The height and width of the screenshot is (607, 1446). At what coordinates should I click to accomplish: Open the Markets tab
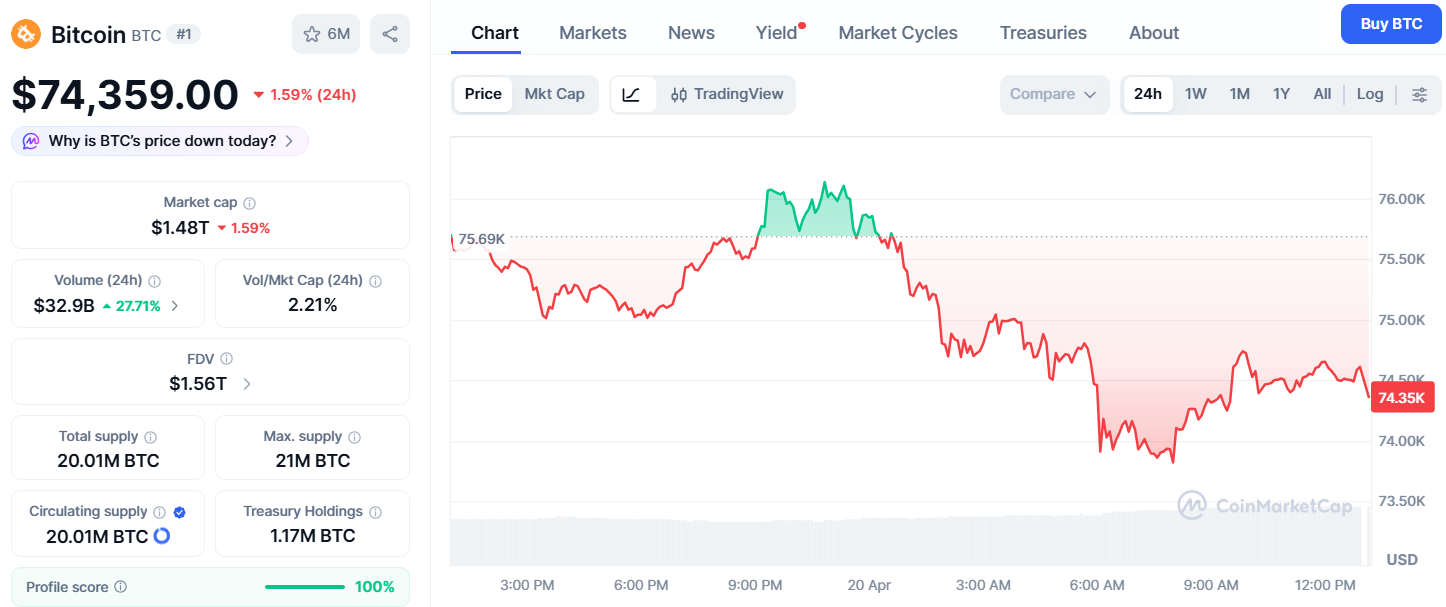coord(593,33)
